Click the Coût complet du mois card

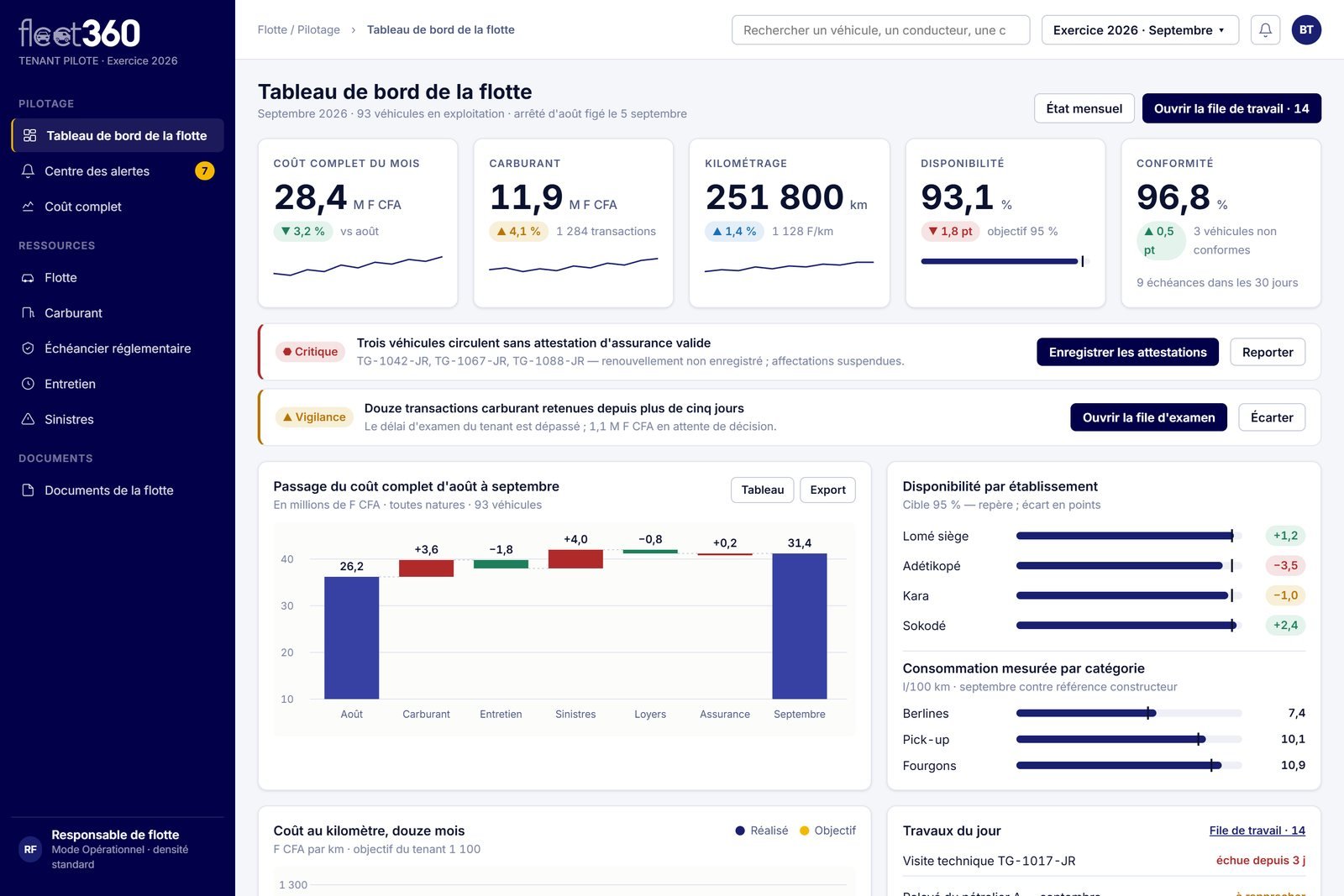tap(358, 223)
